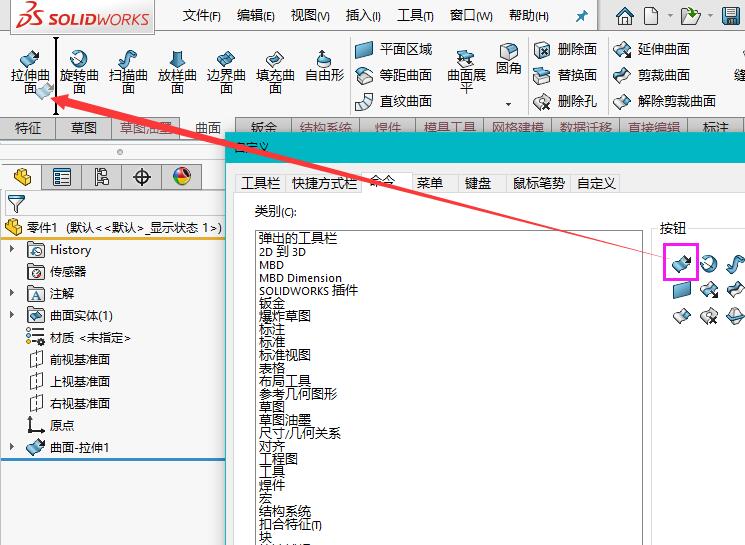Switch to the 鼠标笔势 dialog tab
Image resolution: width=745 pixels, height=545 pixels.
[539, 183]
